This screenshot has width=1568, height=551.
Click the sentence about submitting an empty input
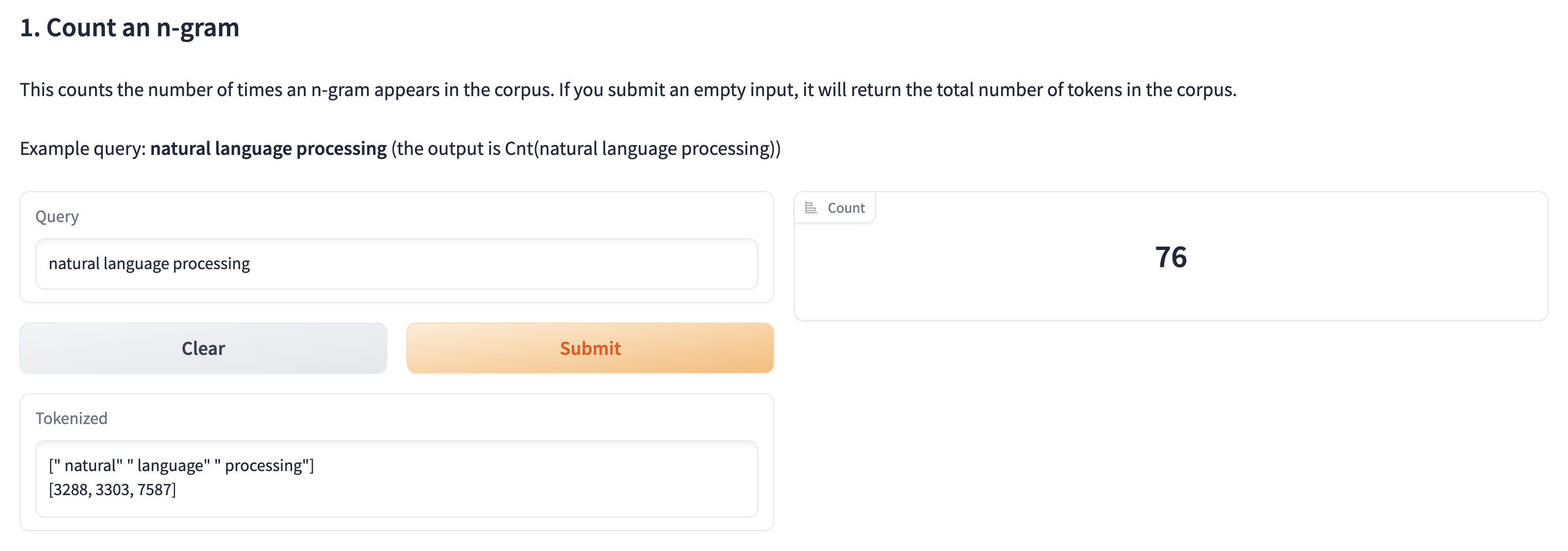(897, 90)
